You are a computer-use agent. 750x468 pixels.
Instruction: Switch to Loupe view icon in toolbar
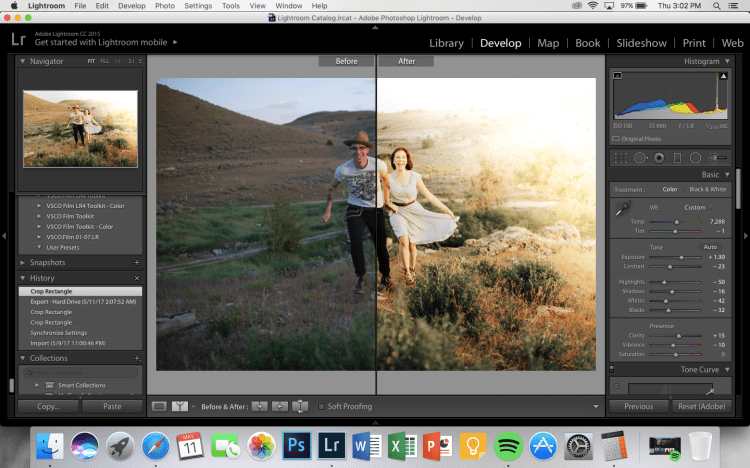[x=159, y=406]
